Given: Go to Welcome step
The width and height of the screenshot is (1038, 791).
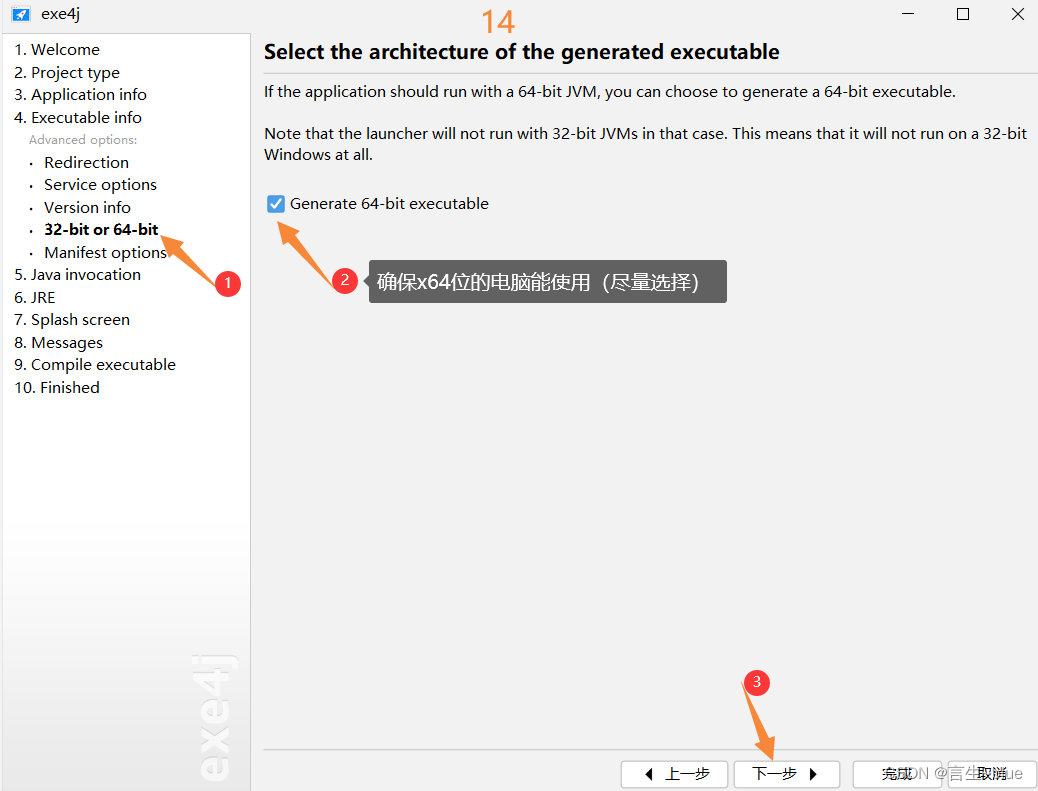Looking at the screenshot, I should 57,50.
